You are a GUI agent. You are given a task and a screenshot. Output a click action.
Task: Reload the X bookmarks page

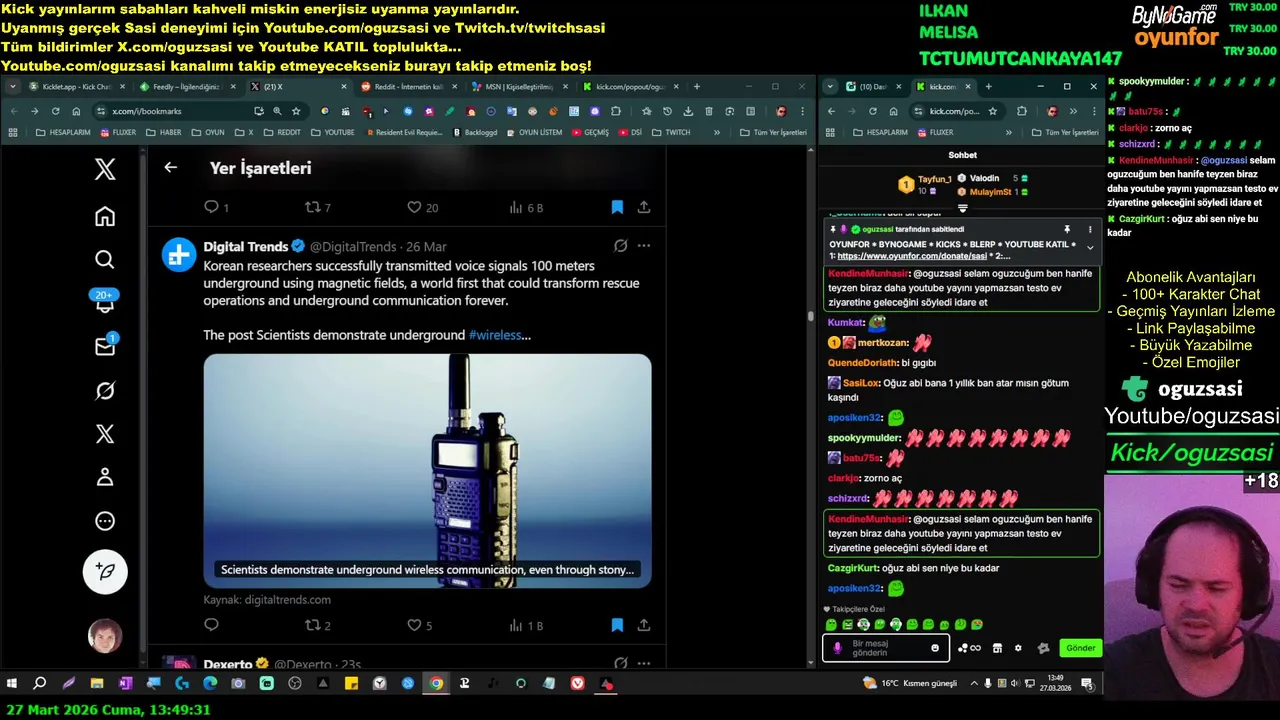tap(55, 111)
